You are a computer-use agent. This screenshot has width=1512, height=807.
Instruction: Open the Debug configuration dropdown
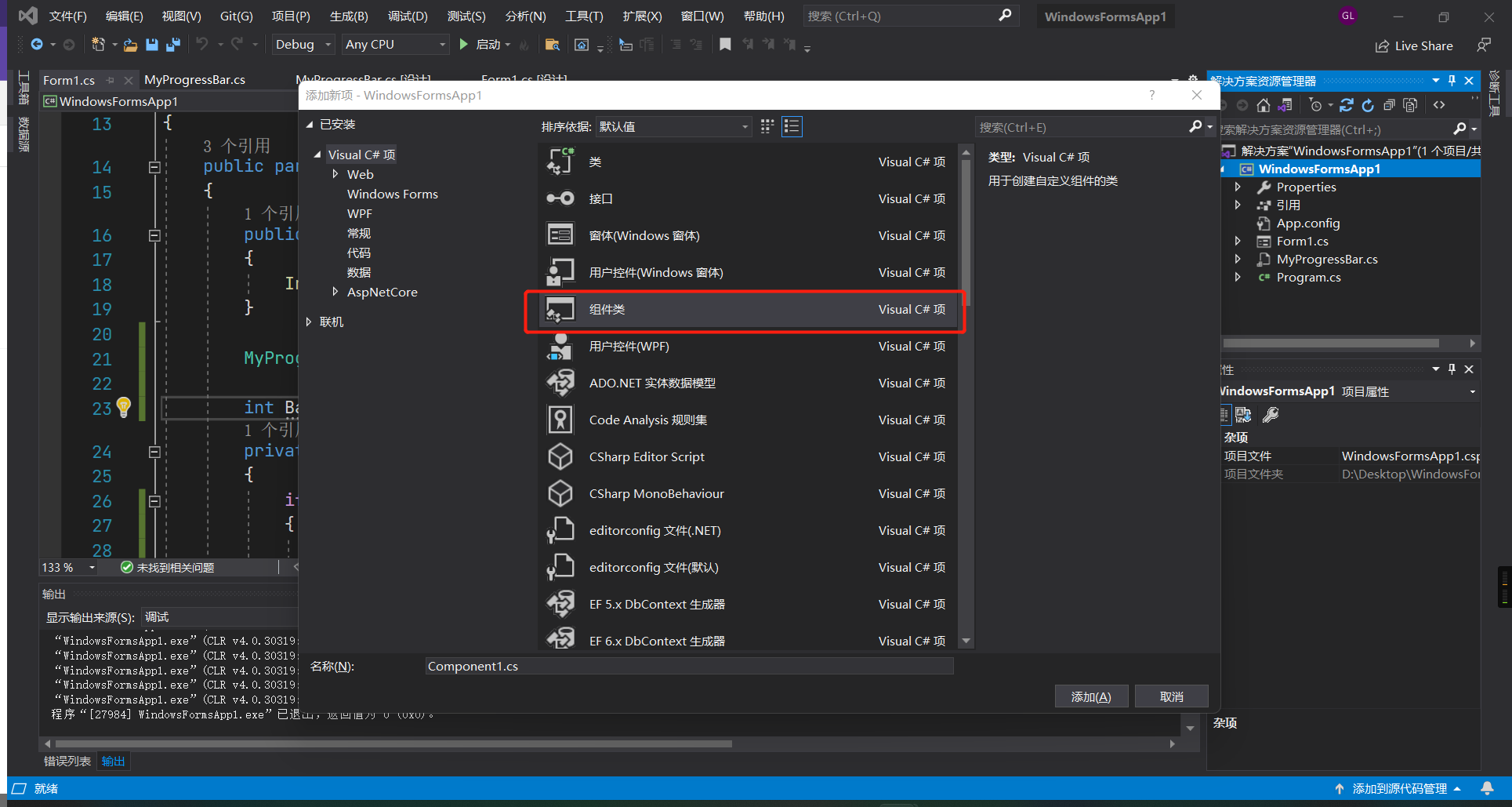click(303, 45)
